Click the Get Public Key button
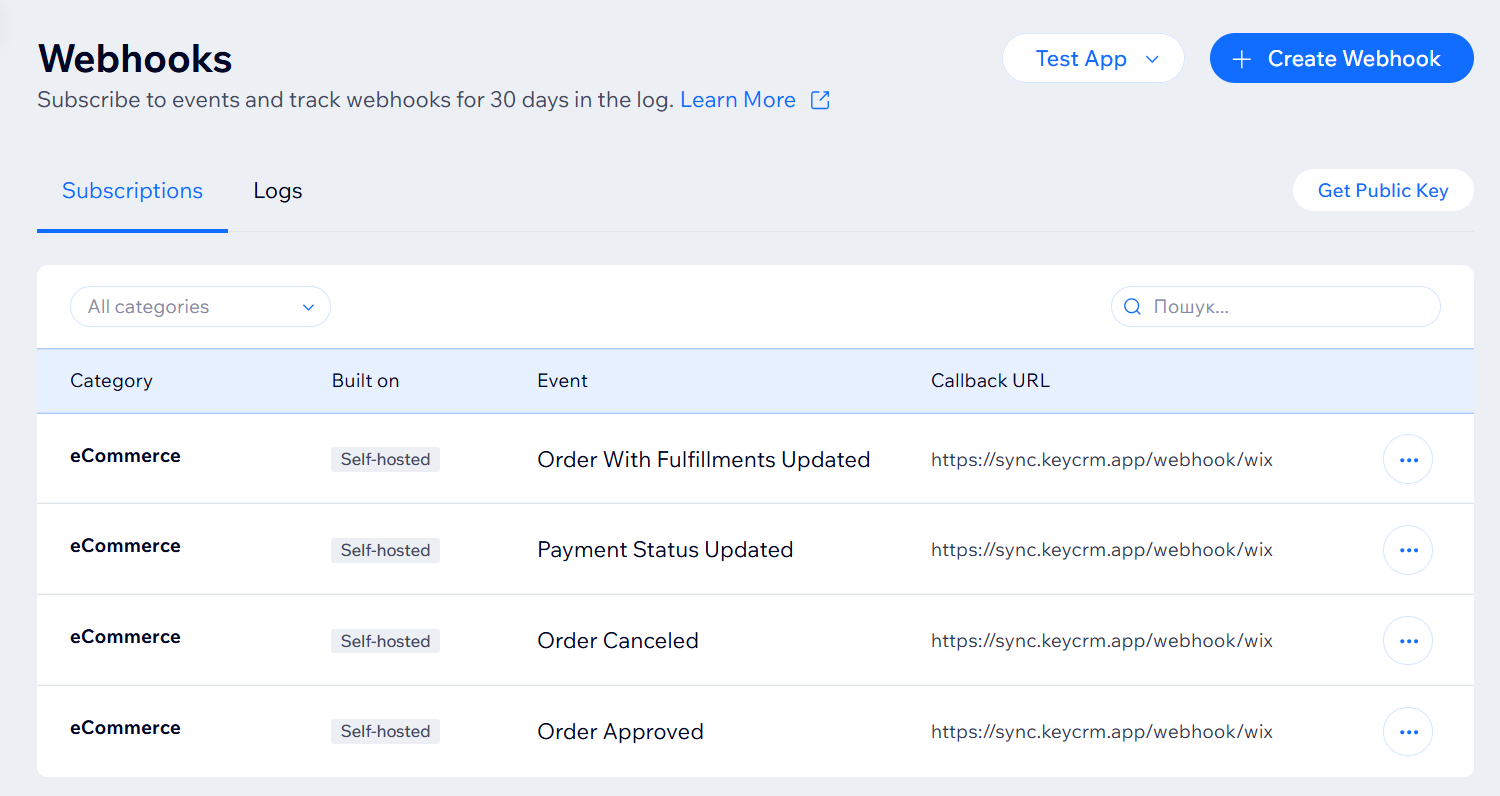Image resolution: width=1500 pixels, height=796 pixels. 1383,191
